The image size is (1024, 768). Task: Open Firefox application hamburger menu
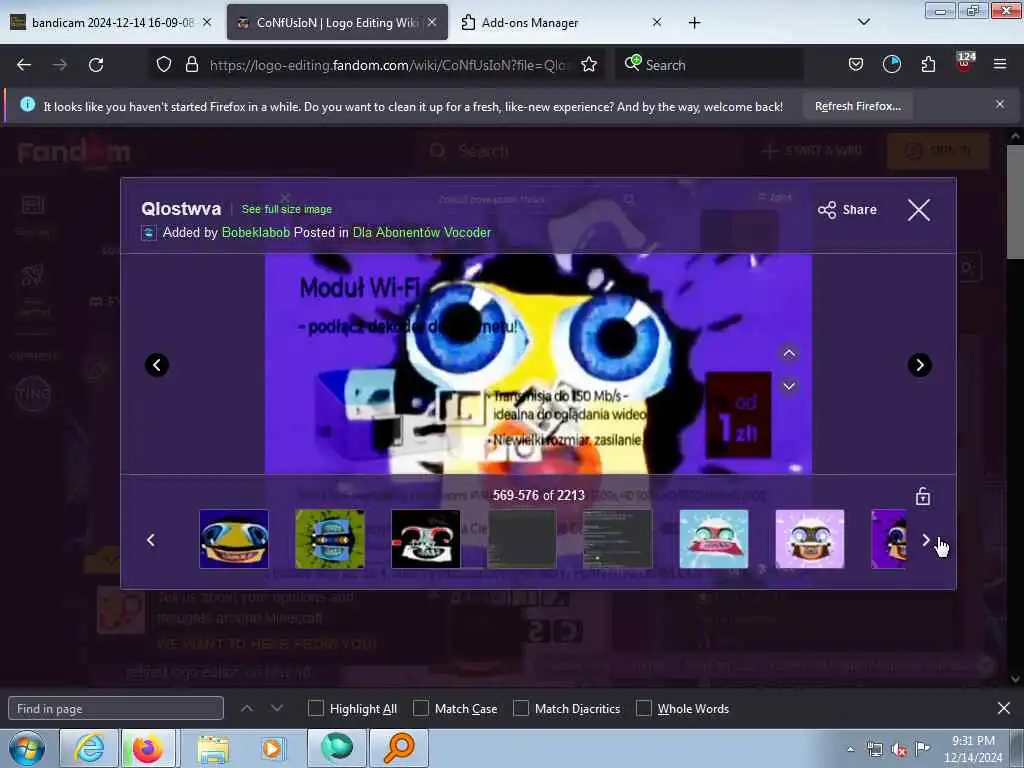pyautogui.click(x=1000, y=64)
